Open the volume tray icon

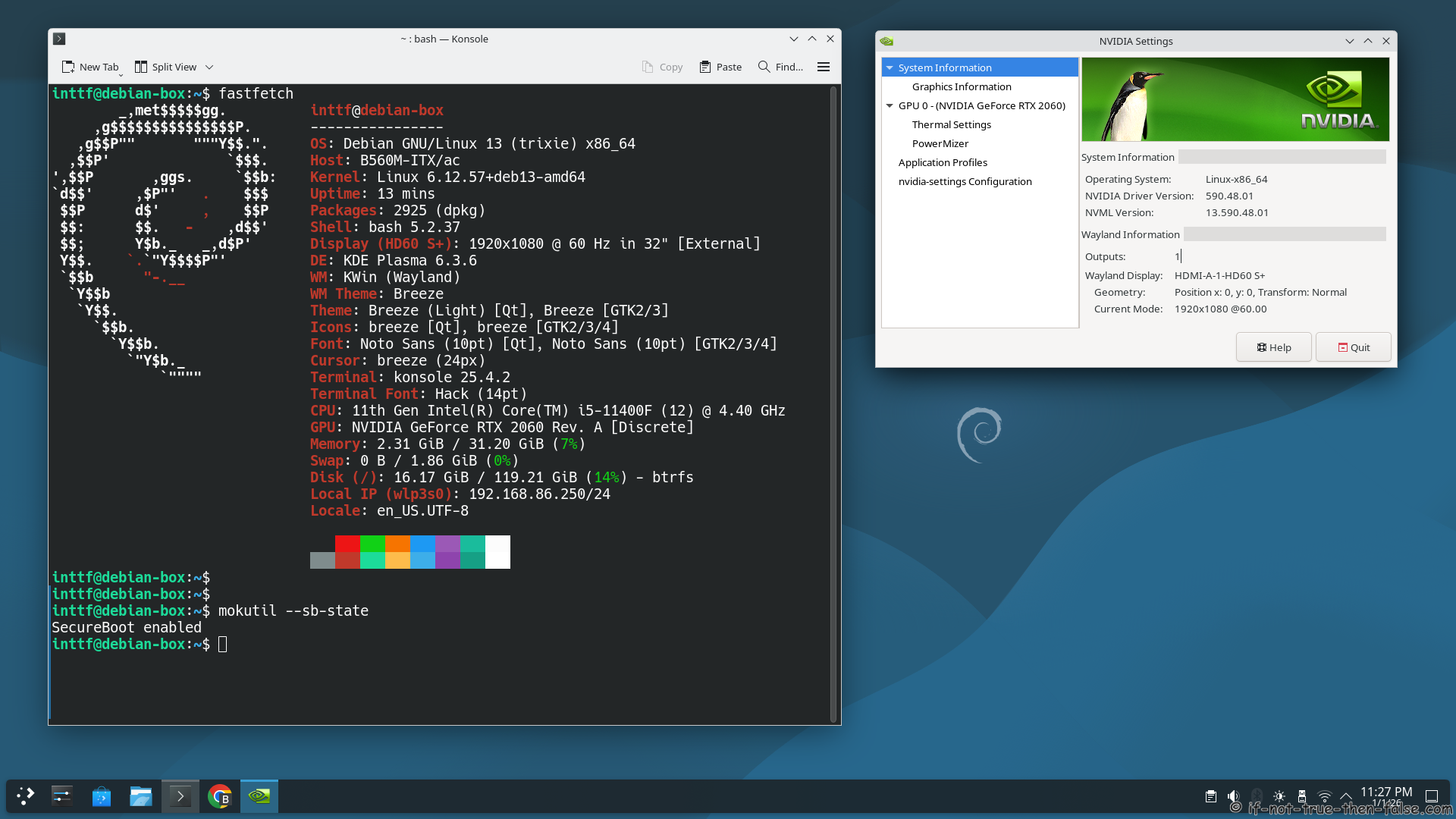click(x=1234, y=796)
